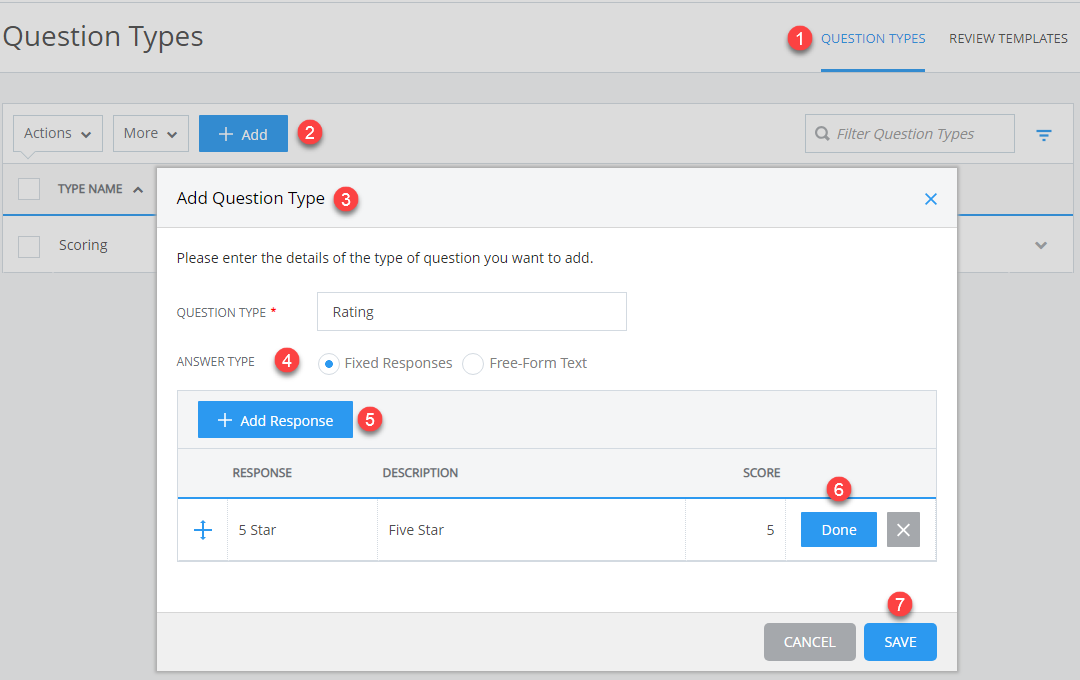Screen dimensions: 1080x680
Task: Edit the score cell showing 5
Action: [736, 530]
